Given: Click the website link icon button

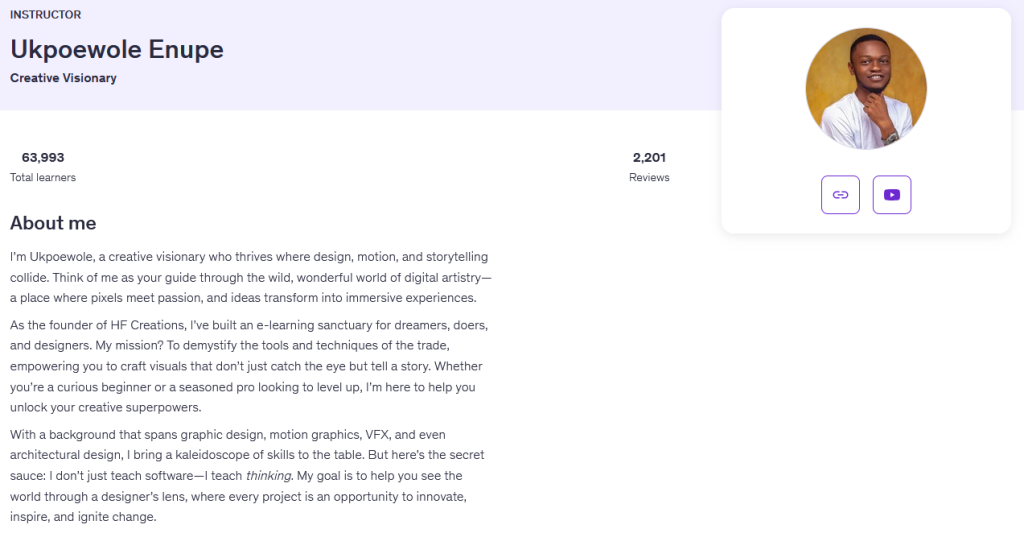Looking at the screenshot, I should tap(840, 194).
